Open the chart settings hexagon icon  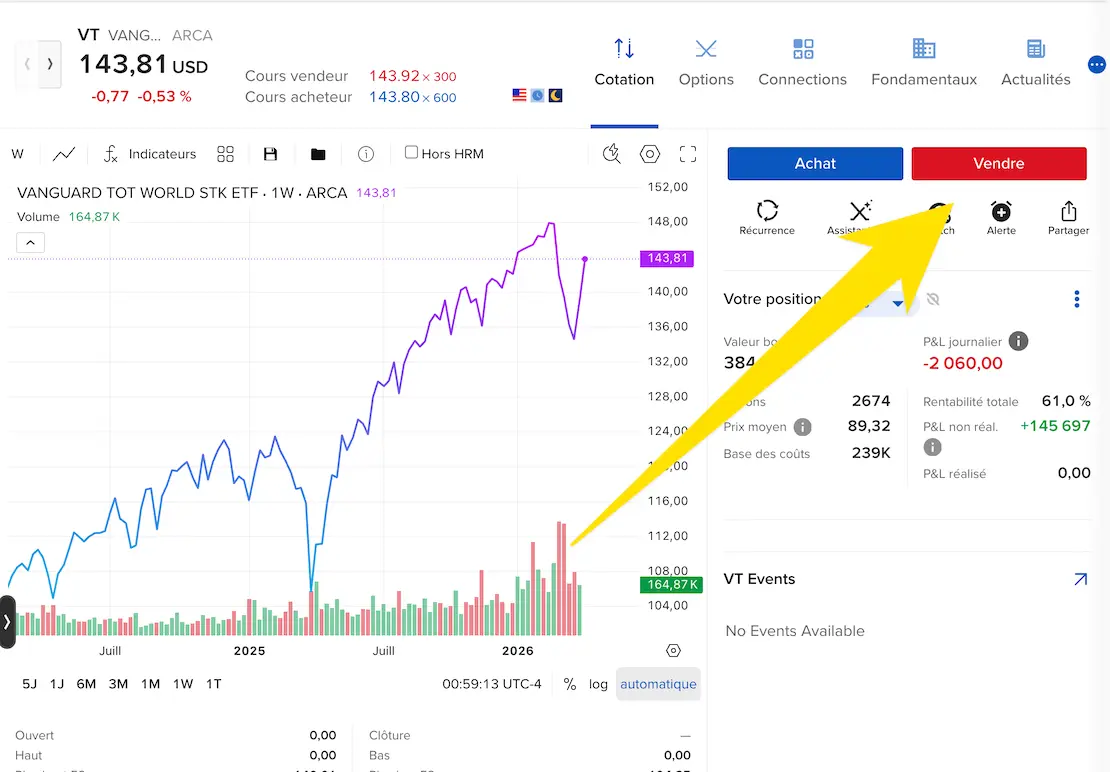(x=650, y=154)
